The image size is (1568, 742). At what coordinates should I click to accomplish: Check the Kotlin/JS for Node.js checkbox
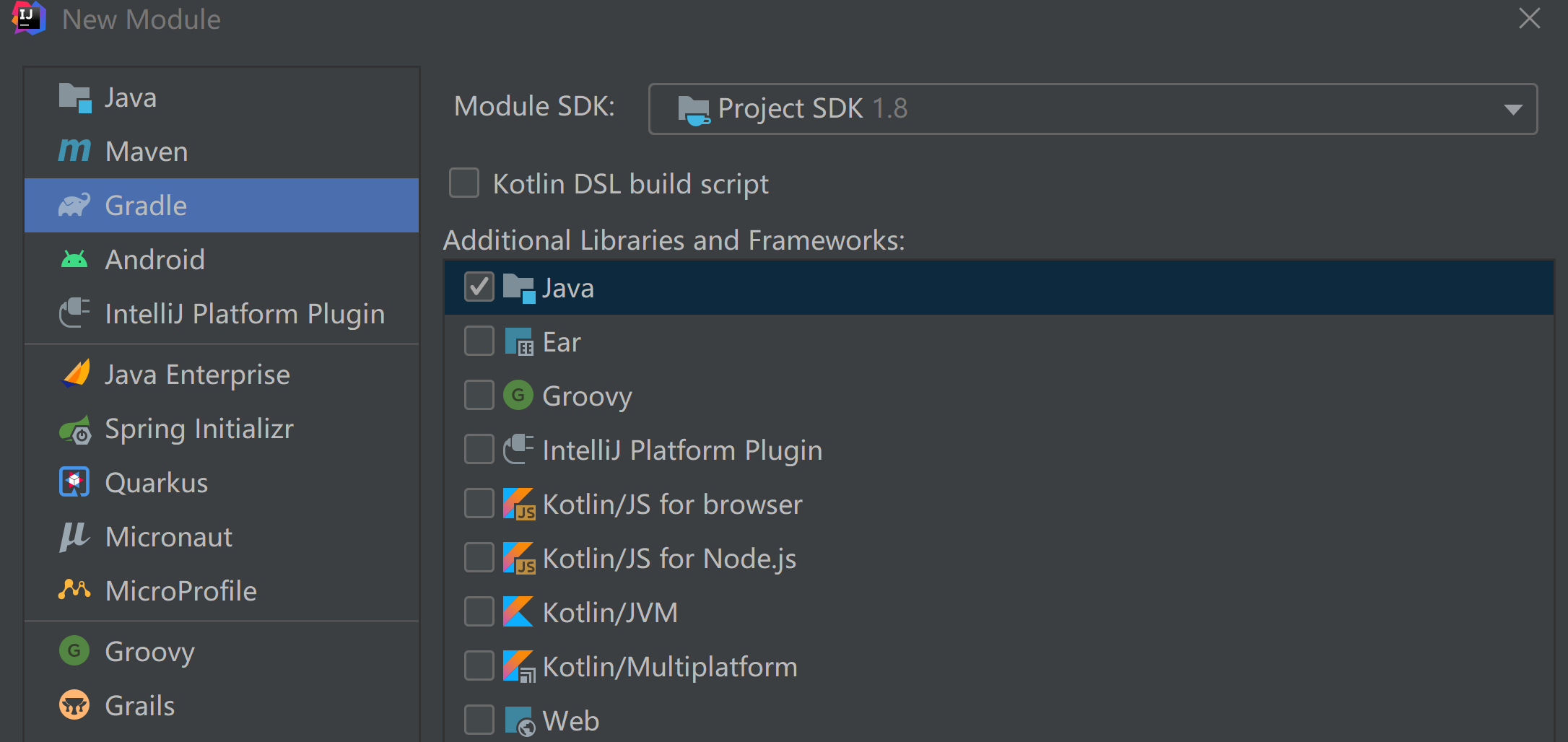[x=479, y=557]
